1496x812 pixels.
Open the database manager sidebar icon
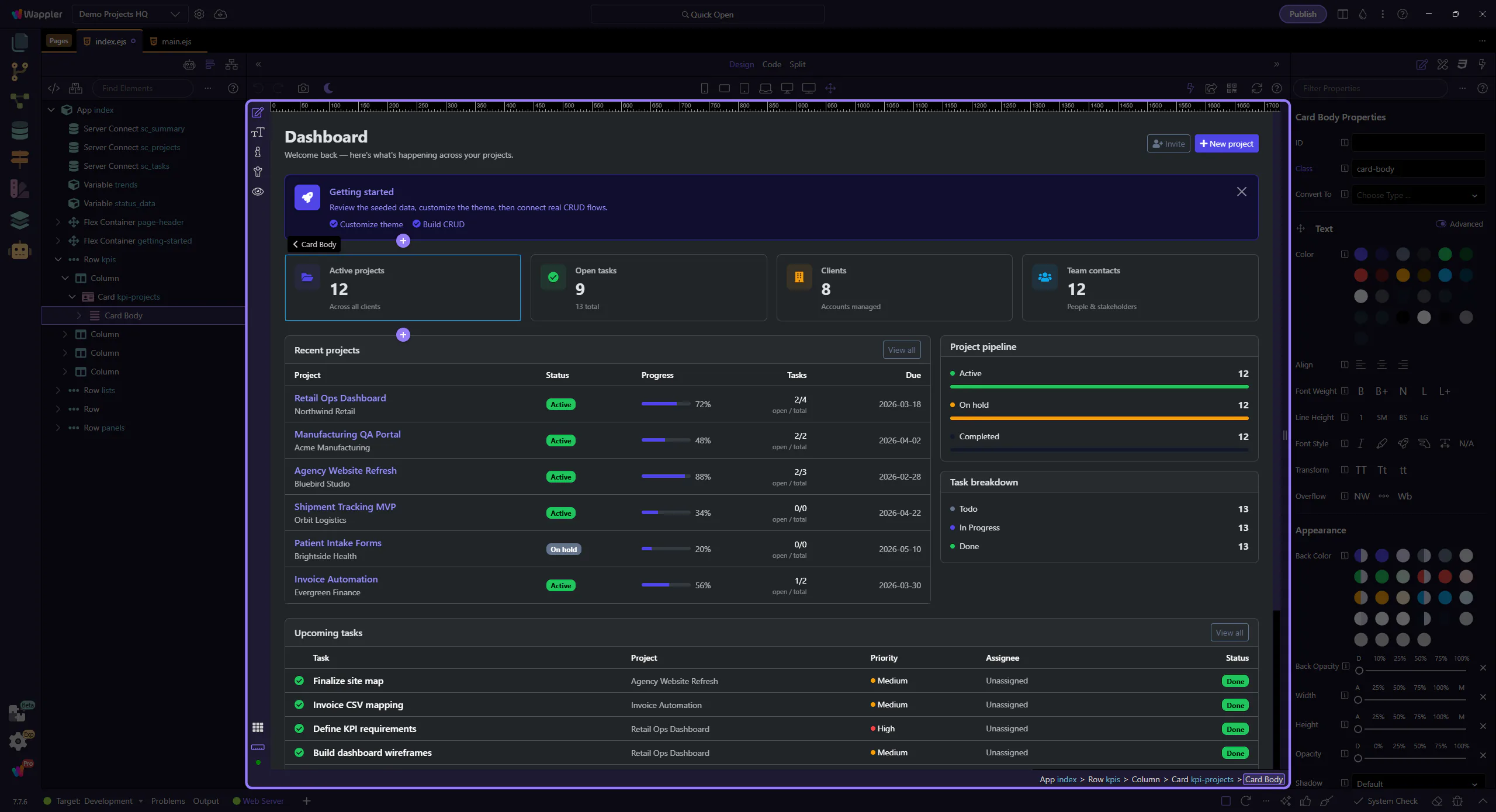(20, 130)
